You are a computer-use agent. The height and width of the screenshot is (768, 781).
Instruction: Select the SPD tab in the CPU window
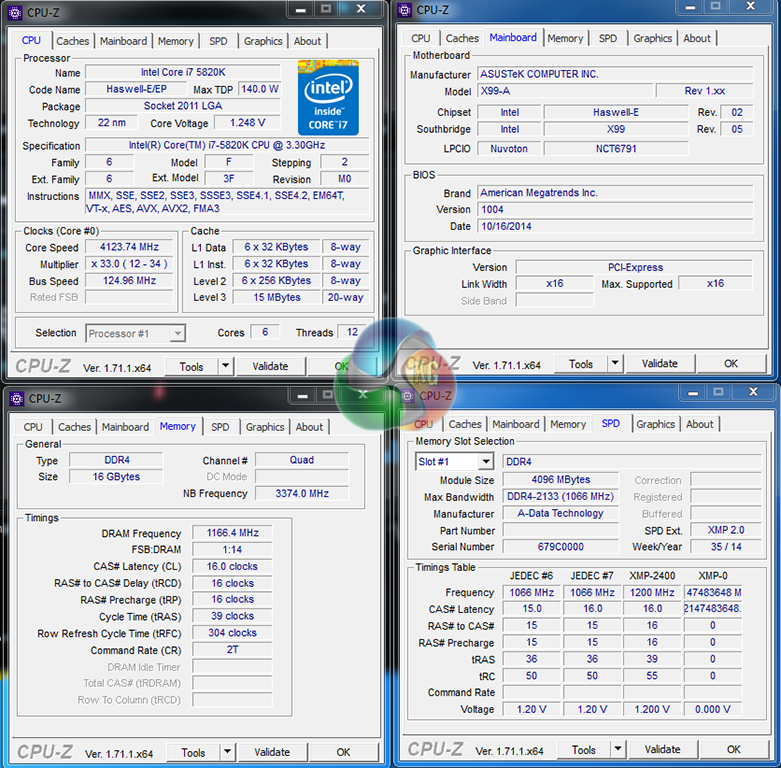point(218,41)
